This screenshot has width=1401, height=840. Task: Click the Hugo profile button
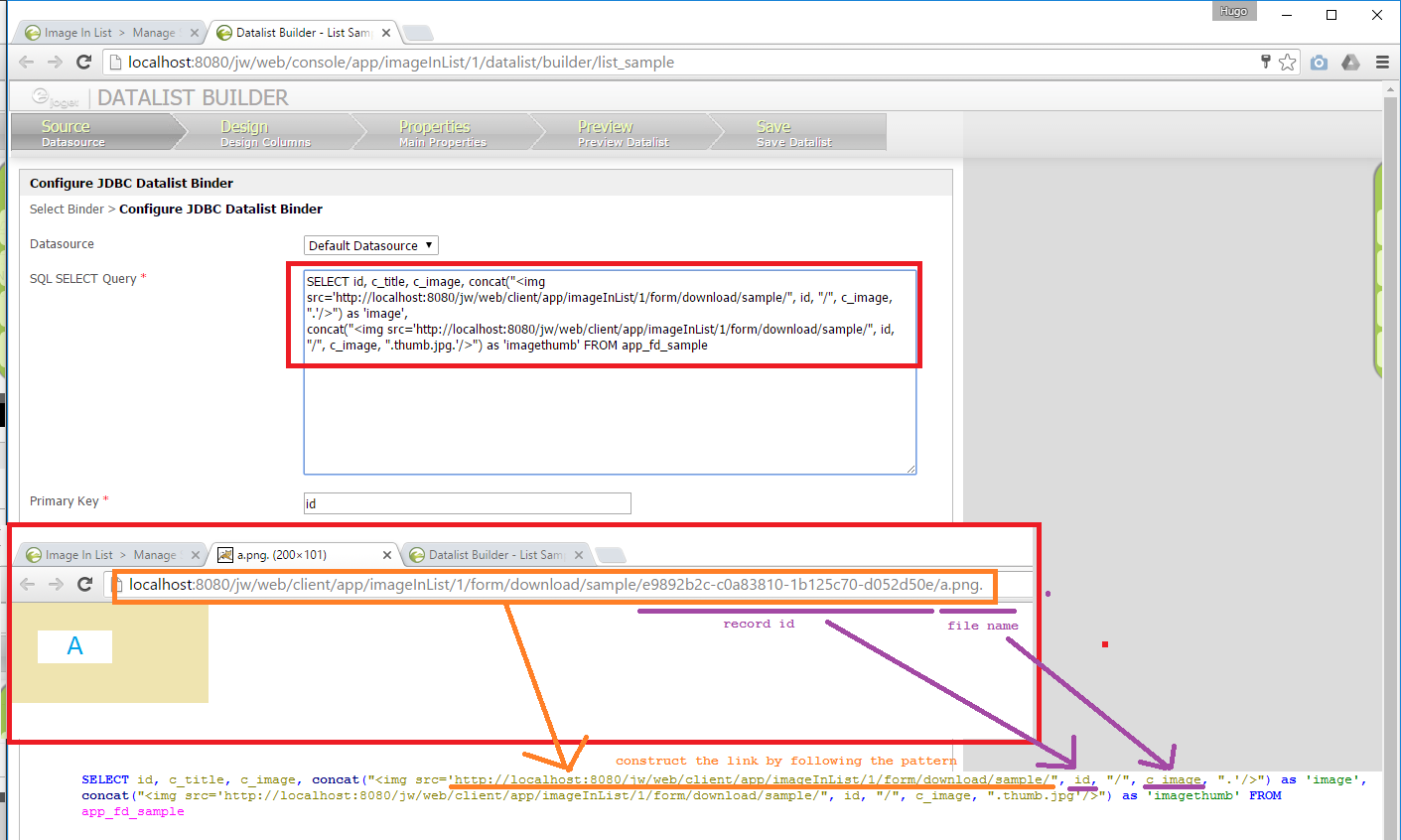pyautogui.click(x=1233, y=11)
